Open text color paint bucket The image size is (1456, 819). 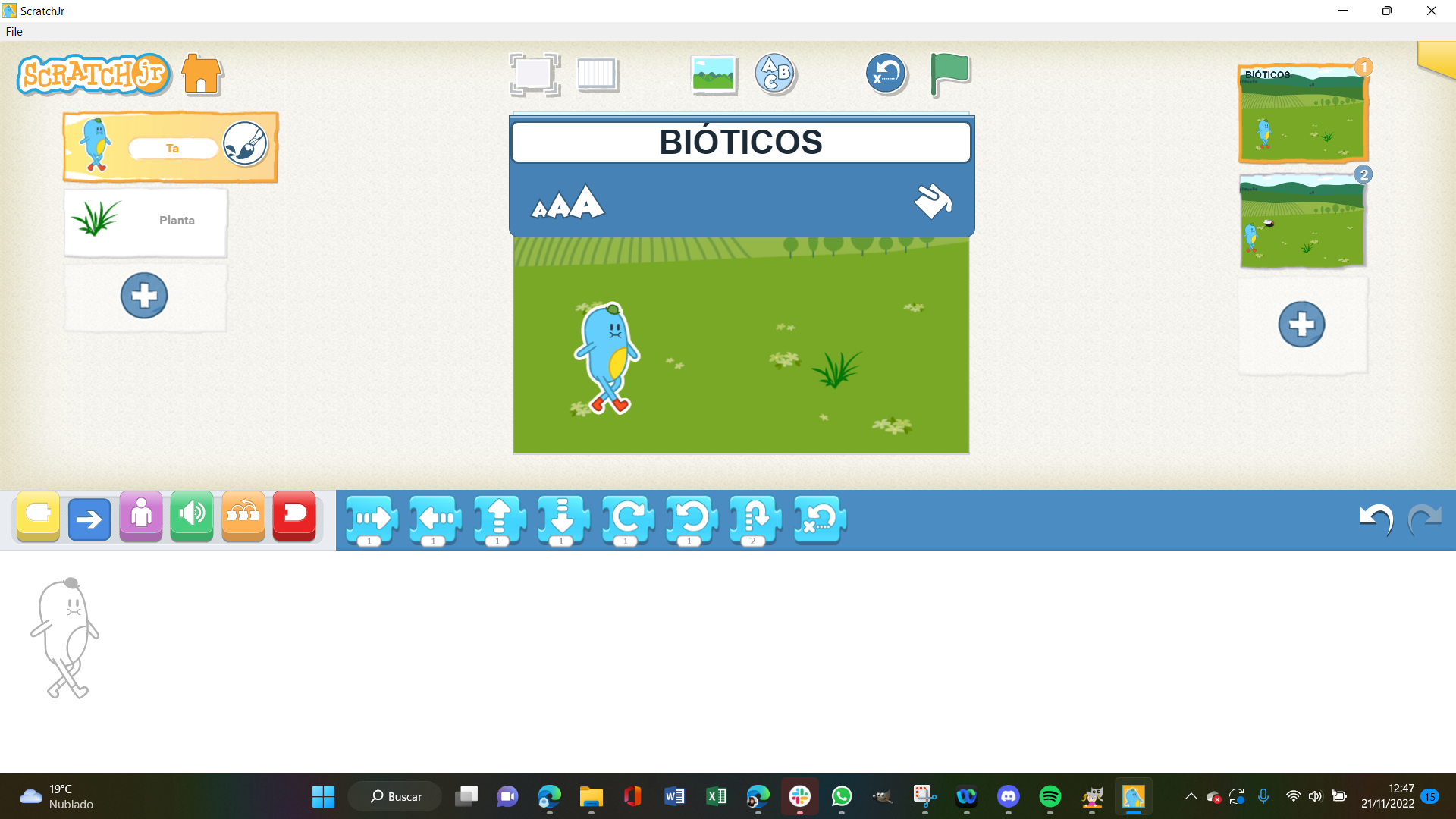(x=933, y=201)
